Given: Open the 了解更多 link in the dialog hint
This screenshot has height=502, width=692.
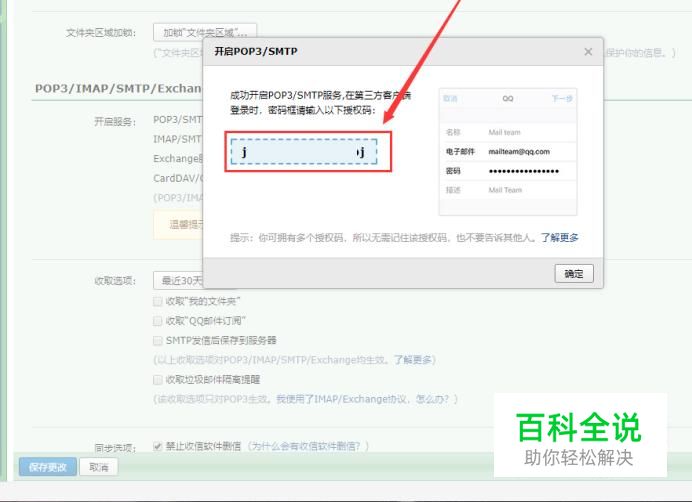Looking at the screenshot, I should pyautogui.click(x=560, y=238).
